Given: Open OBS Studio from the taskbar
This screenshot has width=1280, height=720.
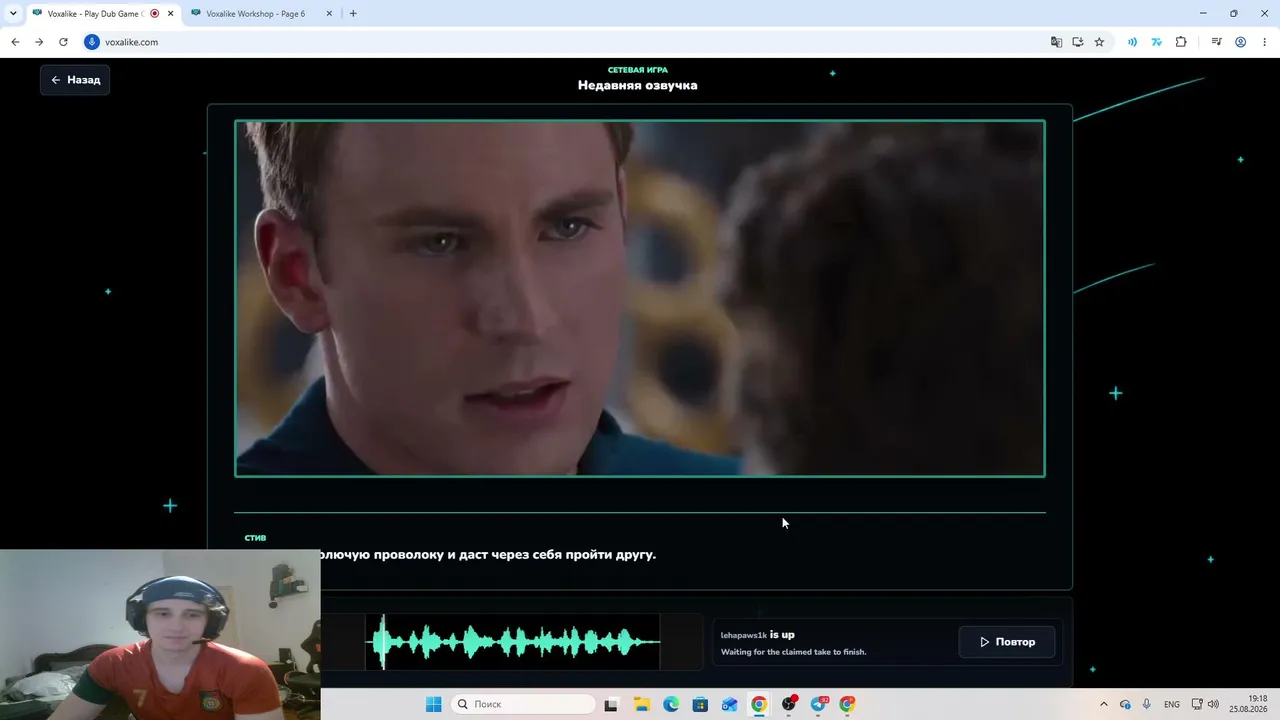Looking at the screenshot, I should (x=789, y=704).
